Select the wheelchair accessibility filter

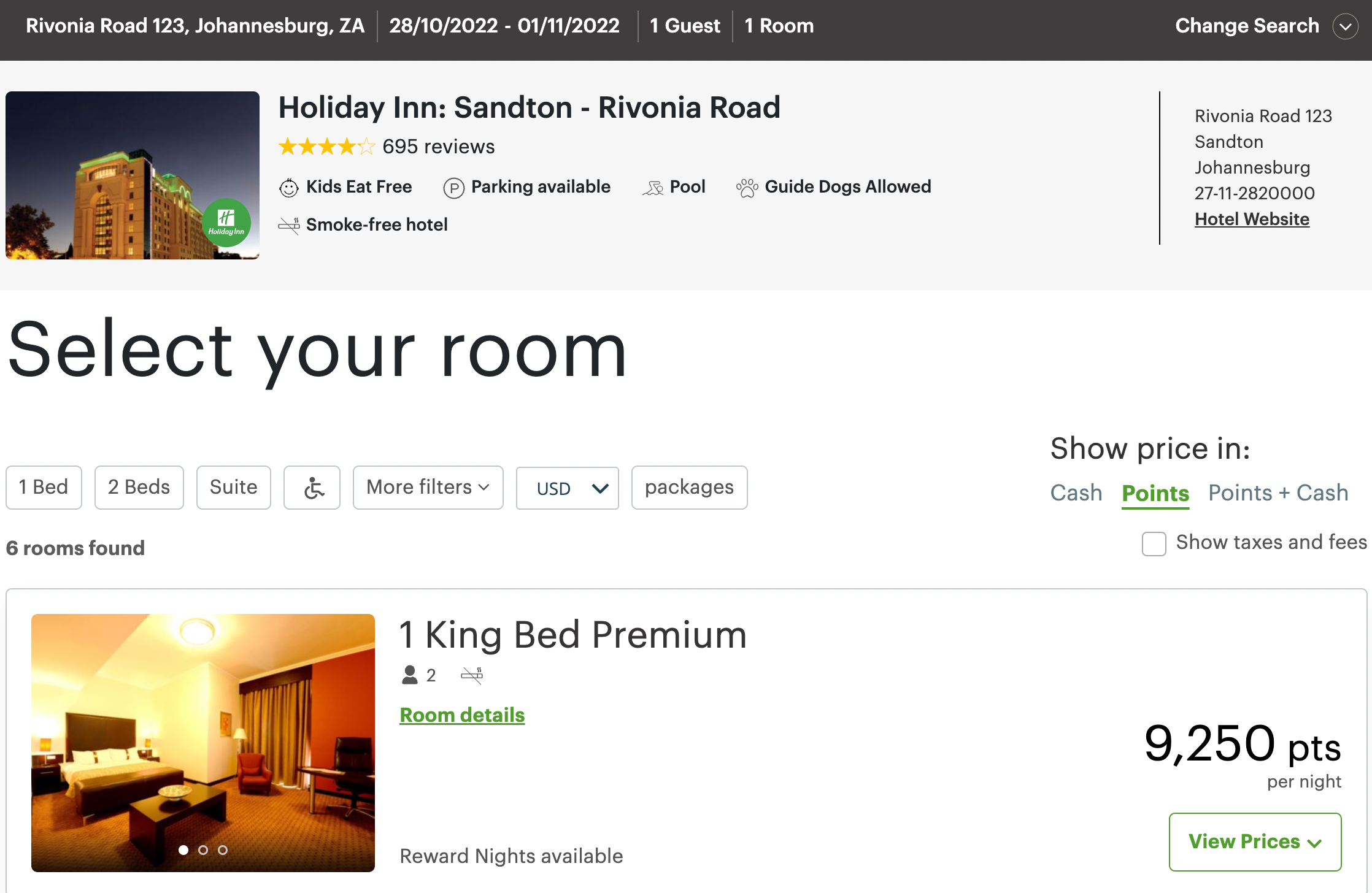tap(312, 487)
